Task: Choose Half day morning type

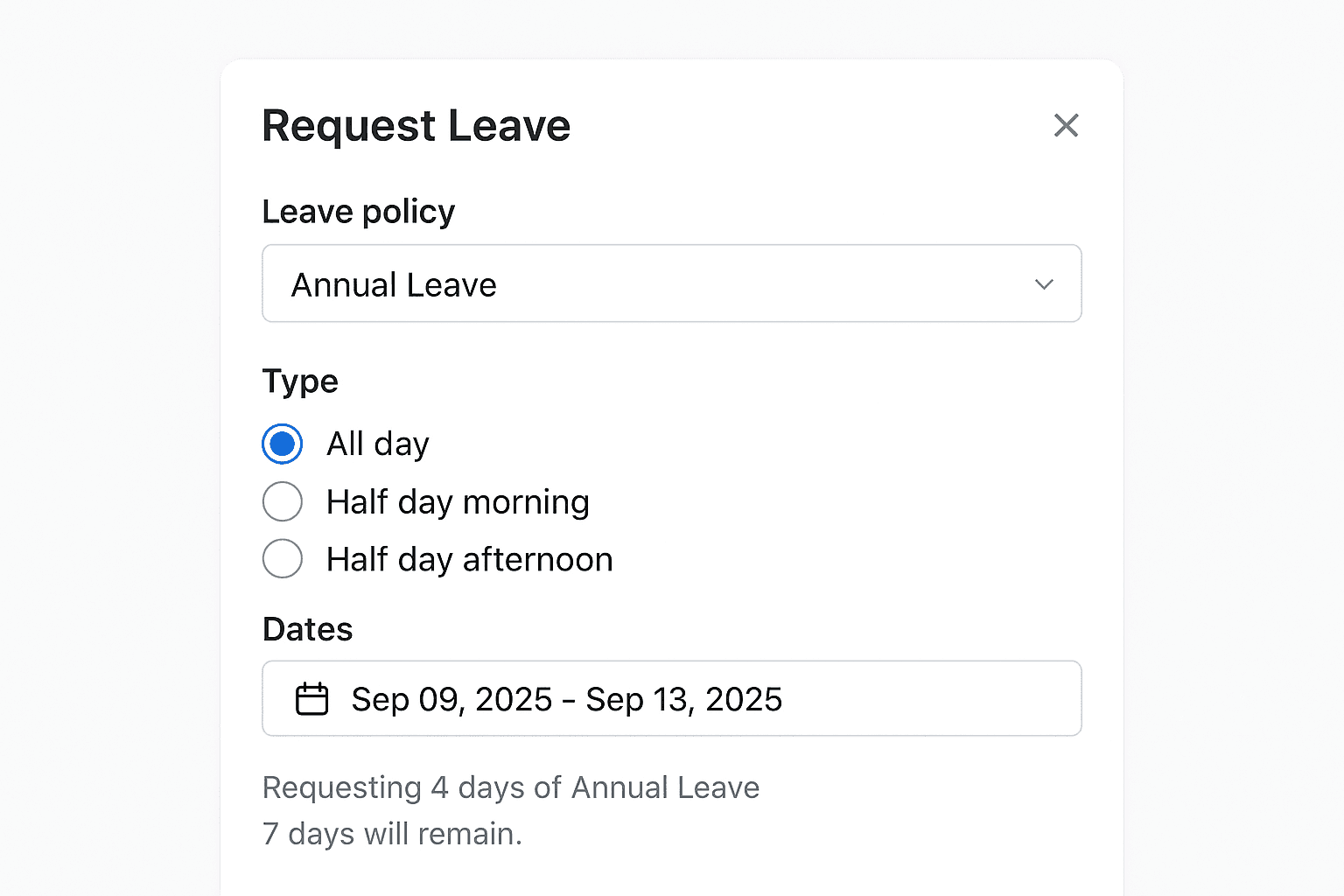Action: (282, 501)
